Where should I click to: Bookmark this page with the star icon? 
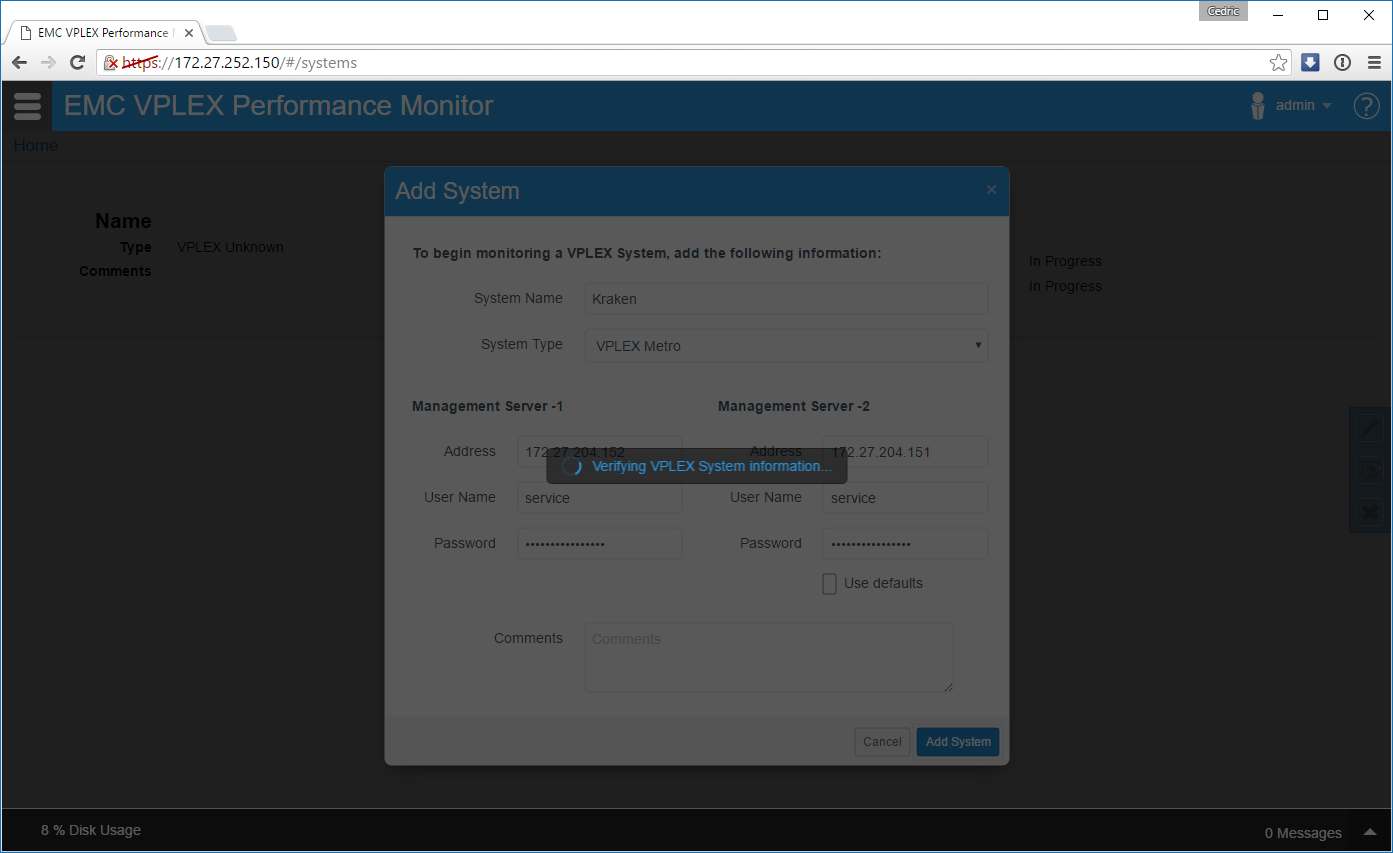click(x=1278, y=63)
